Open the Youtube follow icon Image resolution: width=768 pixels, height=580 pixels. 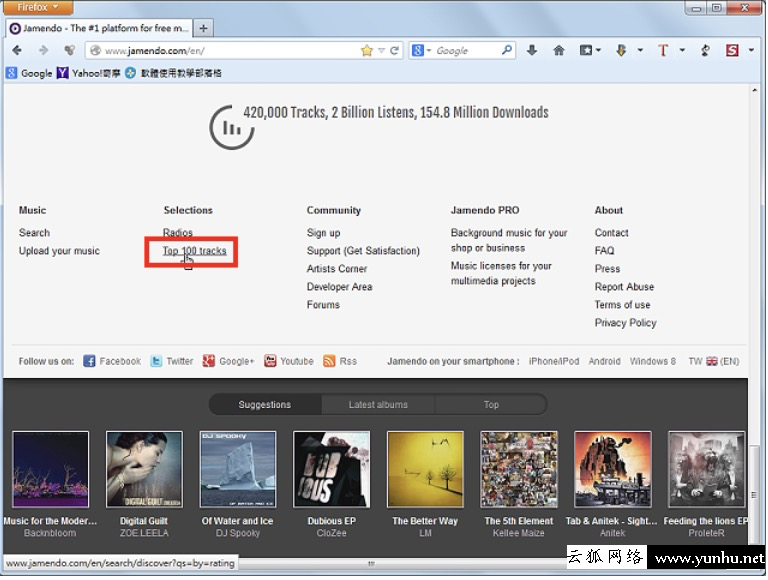pyautogui.click(x=270, y=361)
